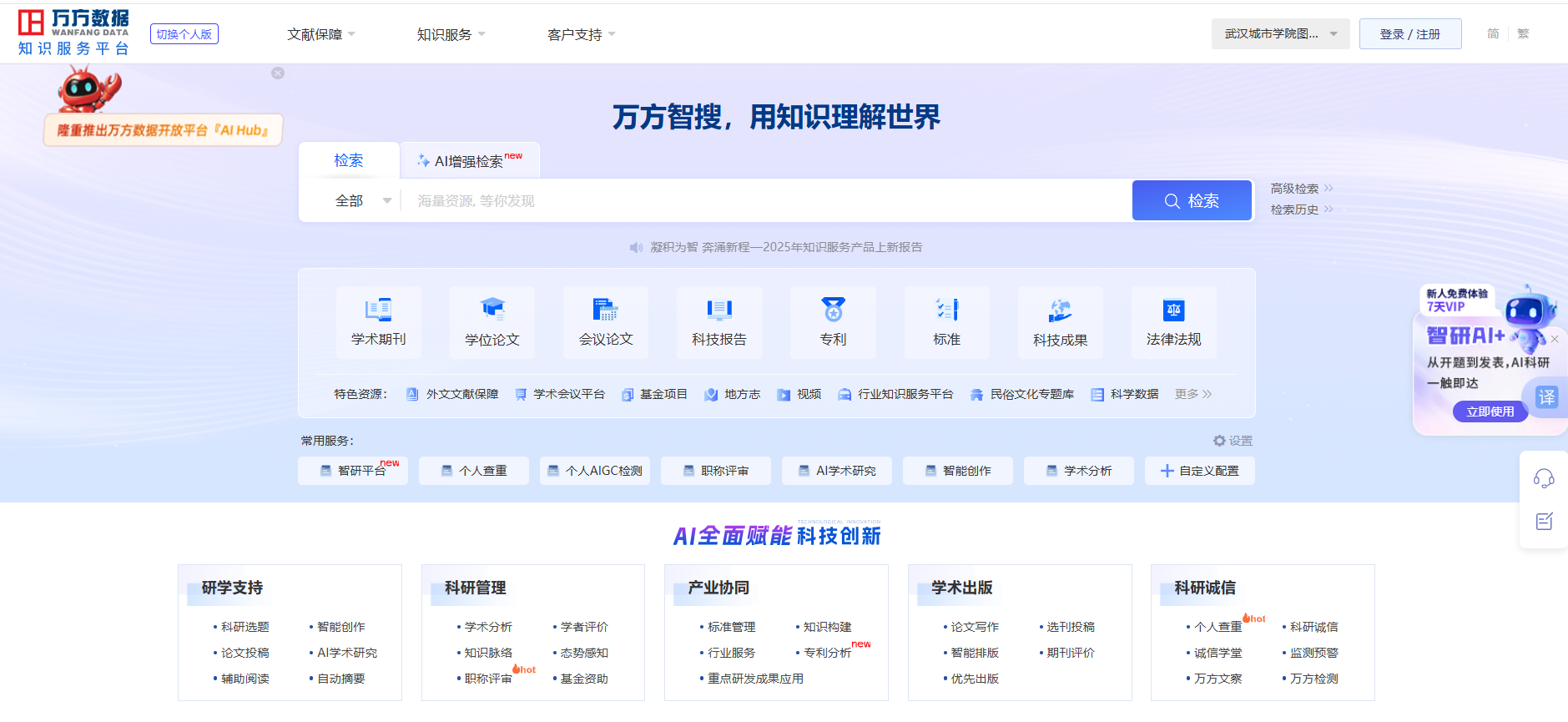
Task: Click the blue 检索 search button
Action: [1192, 200]
